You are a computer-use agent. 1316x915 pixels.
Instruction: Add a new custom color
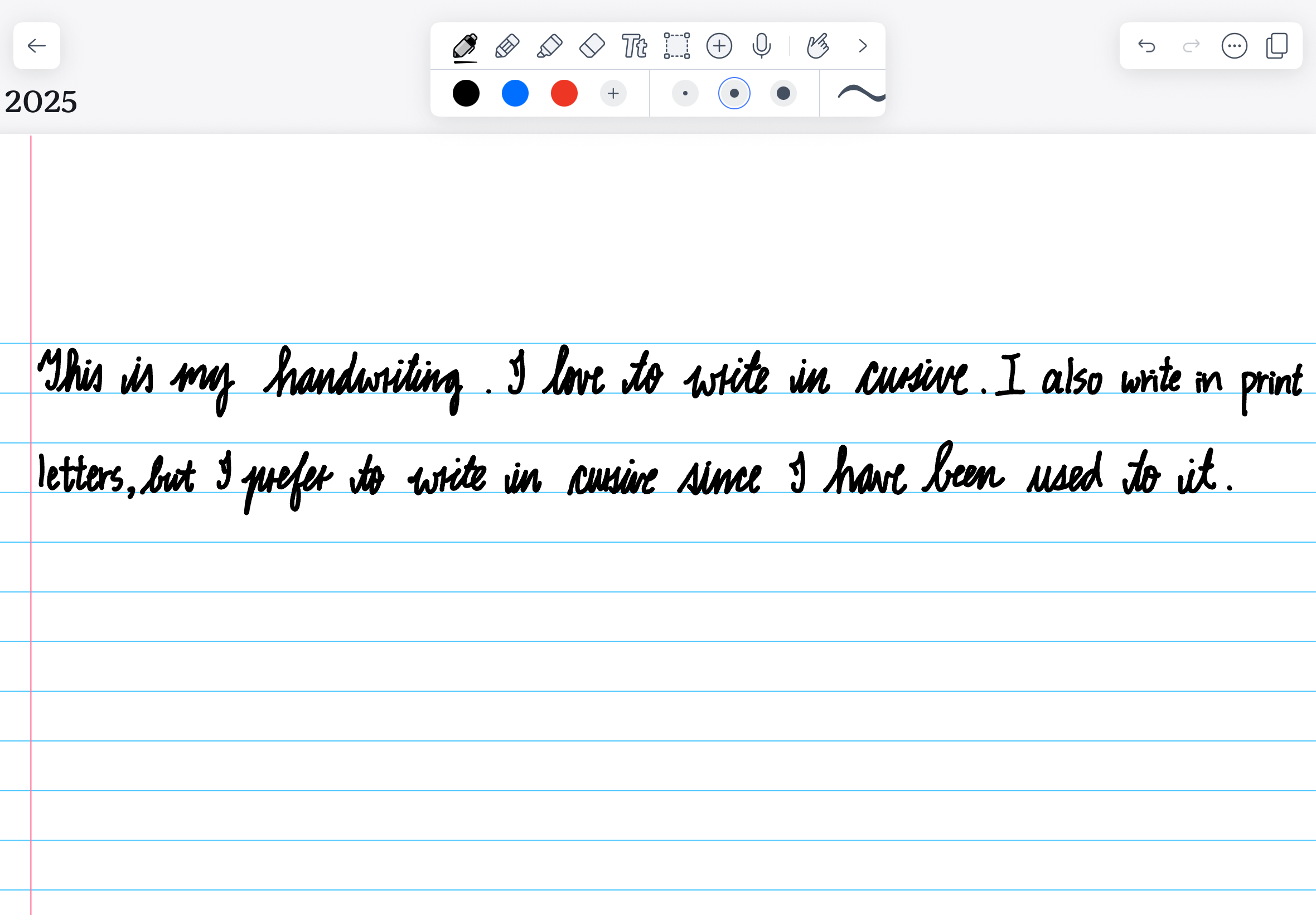pos(613,93)
